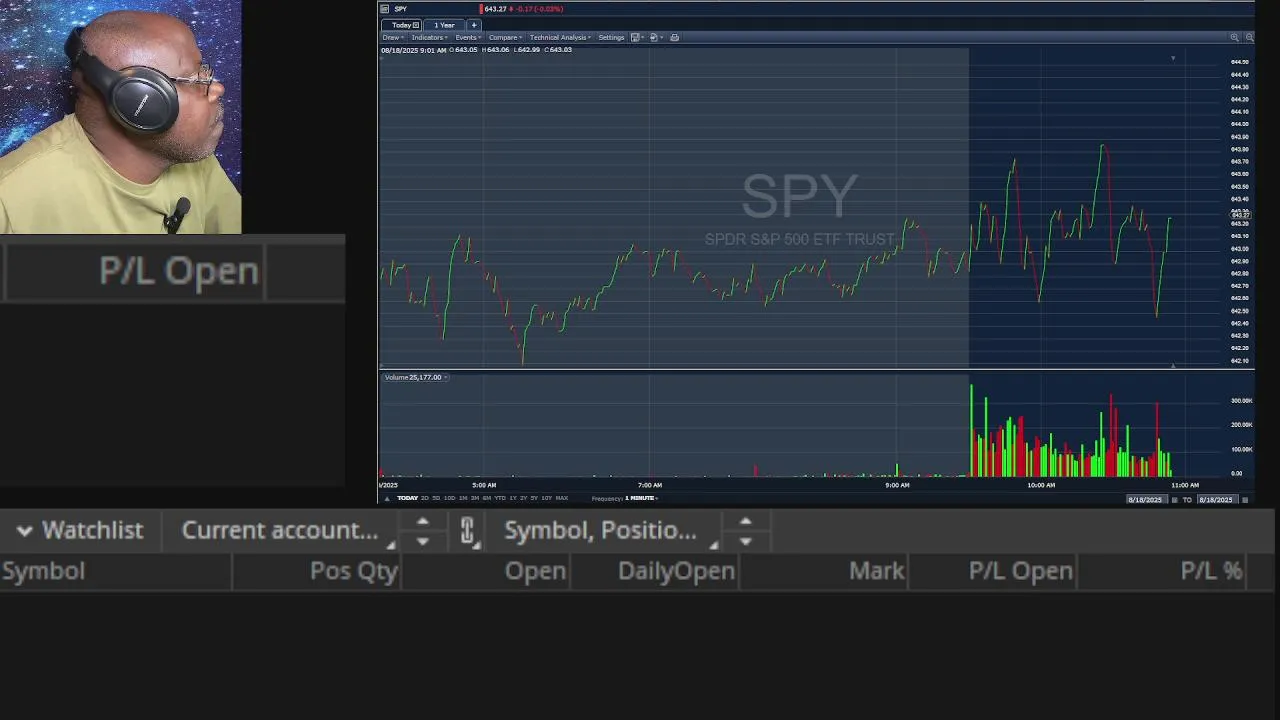Click the start date field 8/18/2025

coord(1147,500)
